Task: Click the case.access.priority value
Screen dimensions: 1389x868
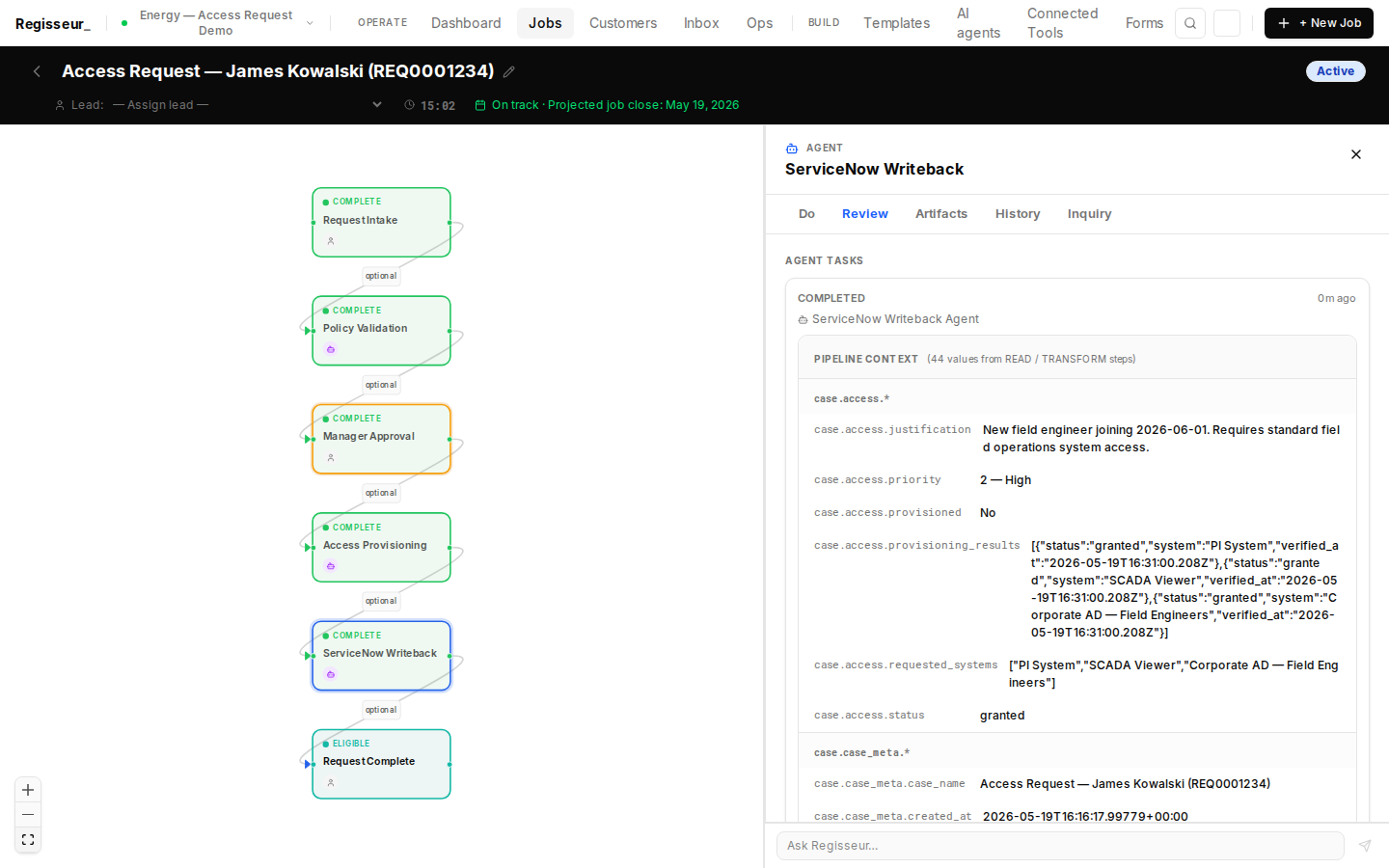Action: (x=1005, y=480)
